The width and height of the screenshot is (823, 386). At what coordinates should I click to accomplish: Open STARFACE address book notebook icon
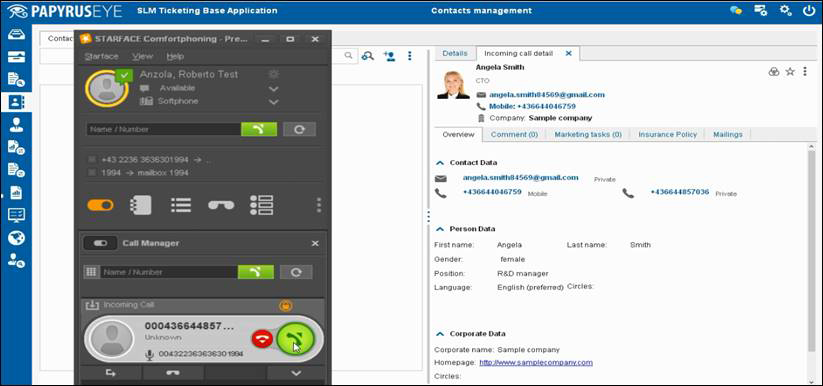[141, 205]
